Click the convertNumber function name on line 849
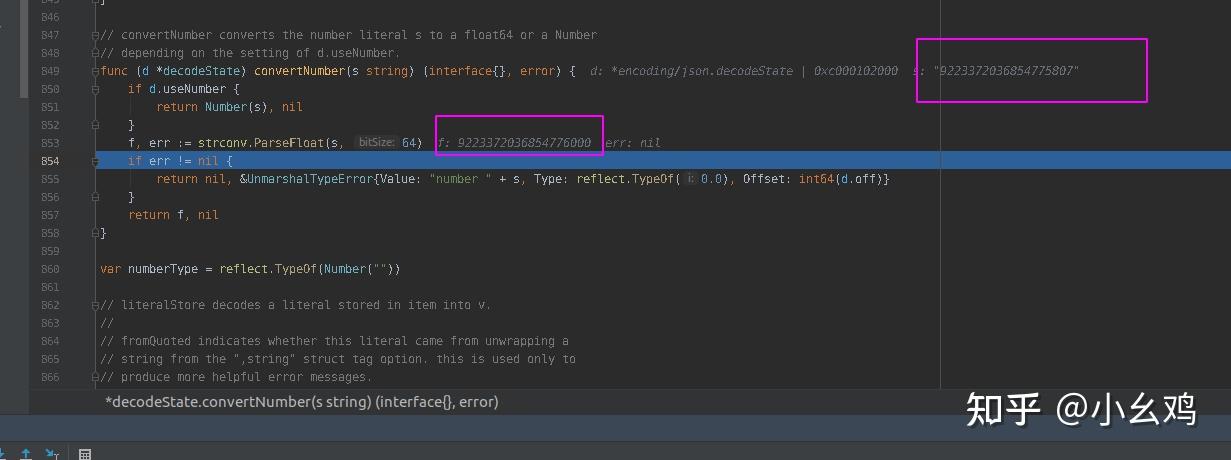 [297, 71]
